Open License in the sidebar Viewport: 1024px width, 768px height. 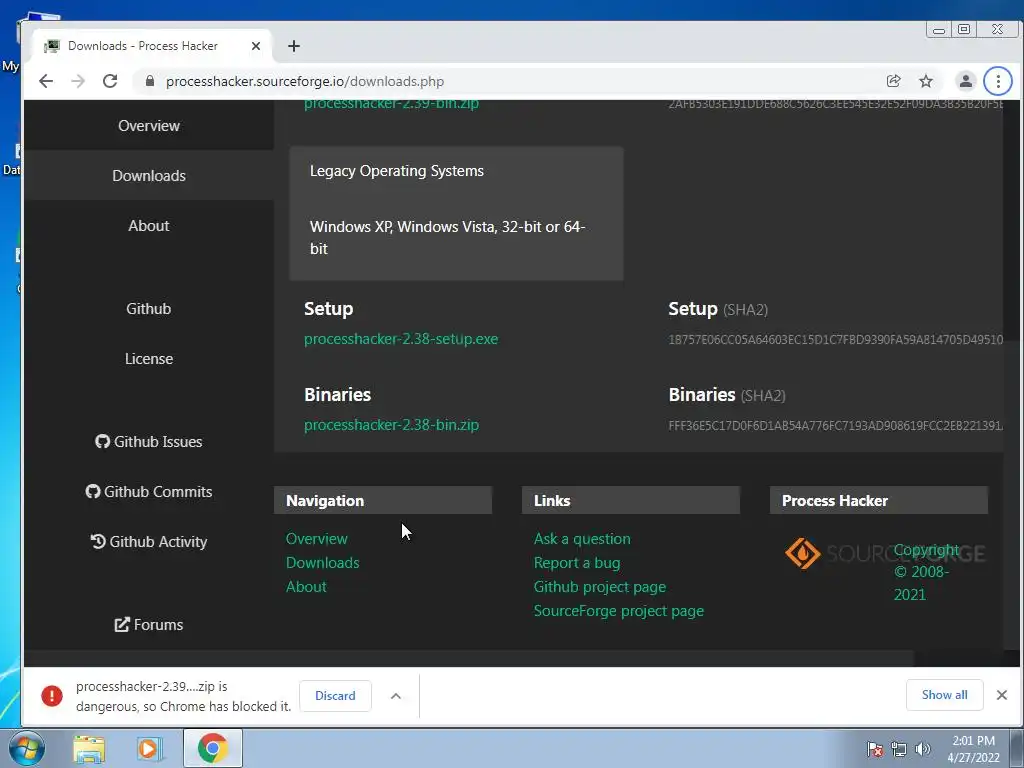click(x=149, y=359)
